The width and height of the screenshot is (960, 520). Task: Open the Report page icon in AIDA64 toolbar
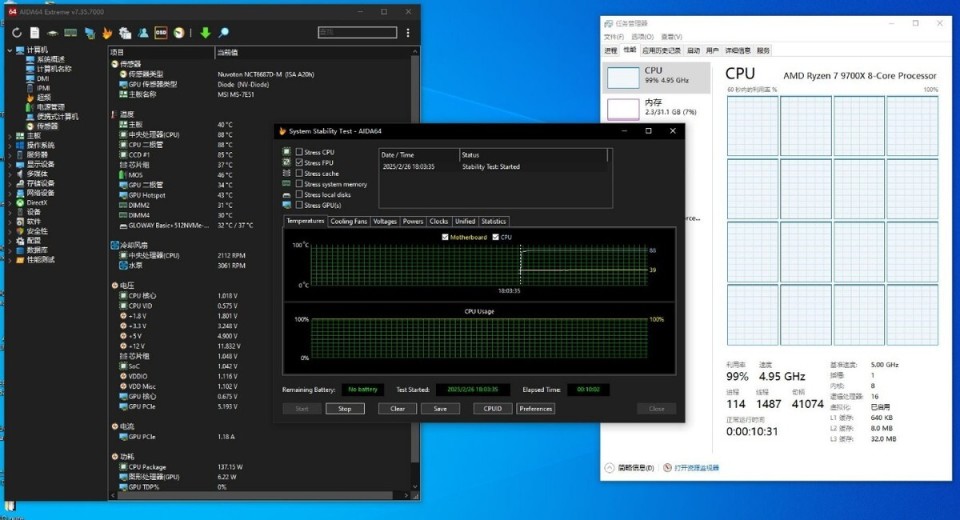pos(35,33)
